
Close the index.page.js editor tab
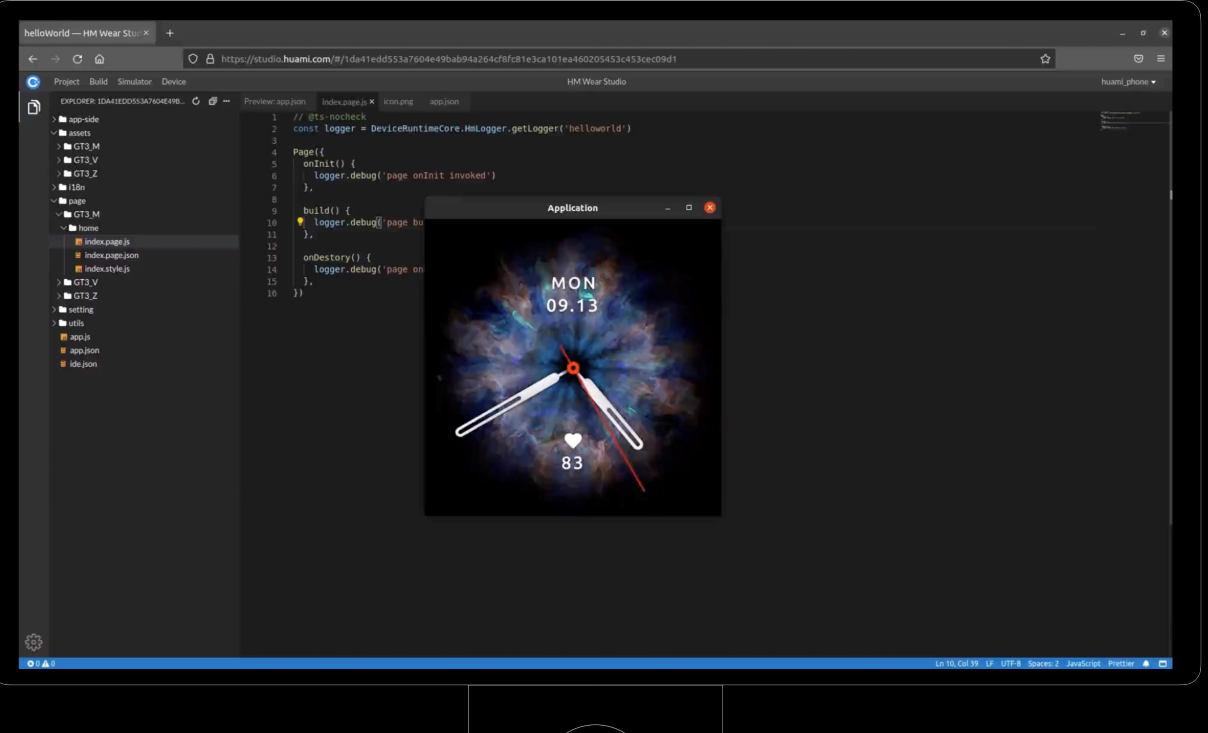click(372, 102)
